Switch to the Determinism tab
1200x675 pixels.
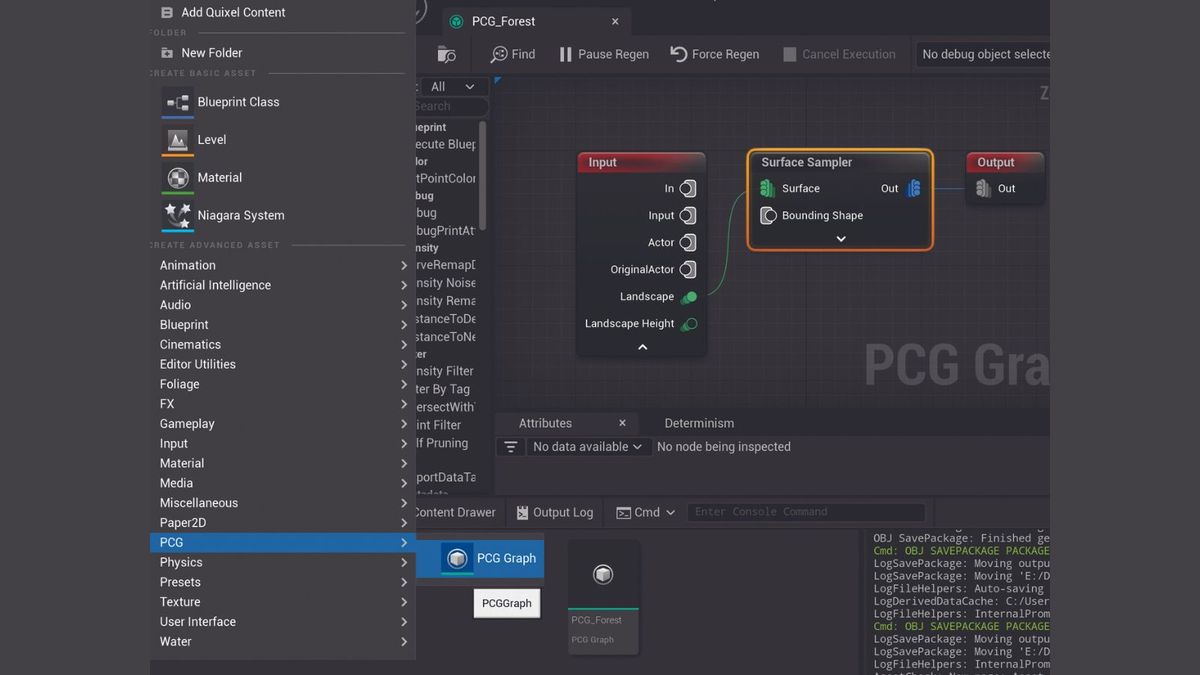click(x=698, y=423)
